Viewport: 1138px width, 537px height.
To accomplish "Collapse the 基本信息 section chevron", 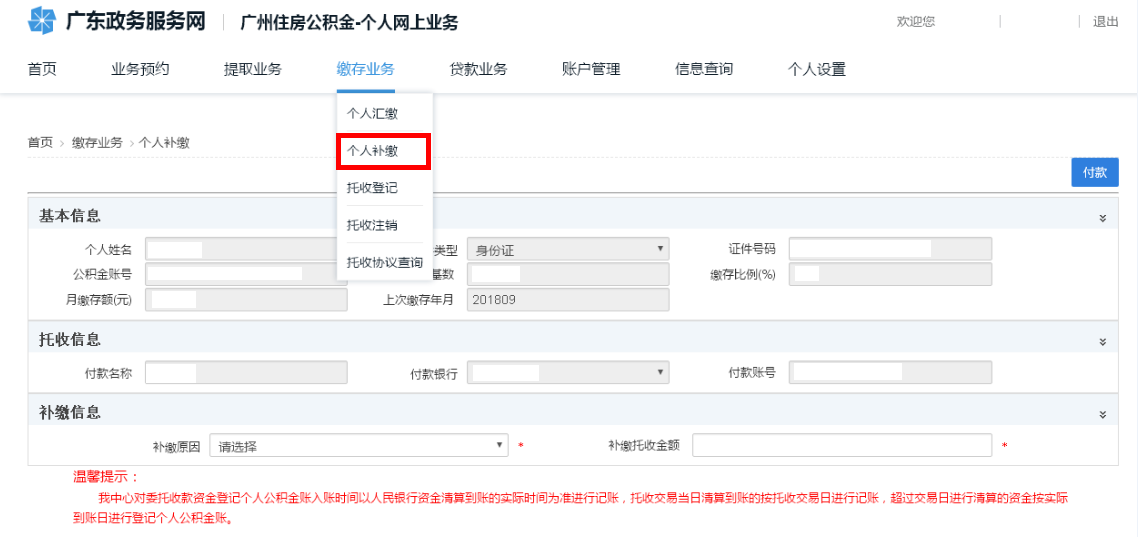I will (x=1103, y=217).
